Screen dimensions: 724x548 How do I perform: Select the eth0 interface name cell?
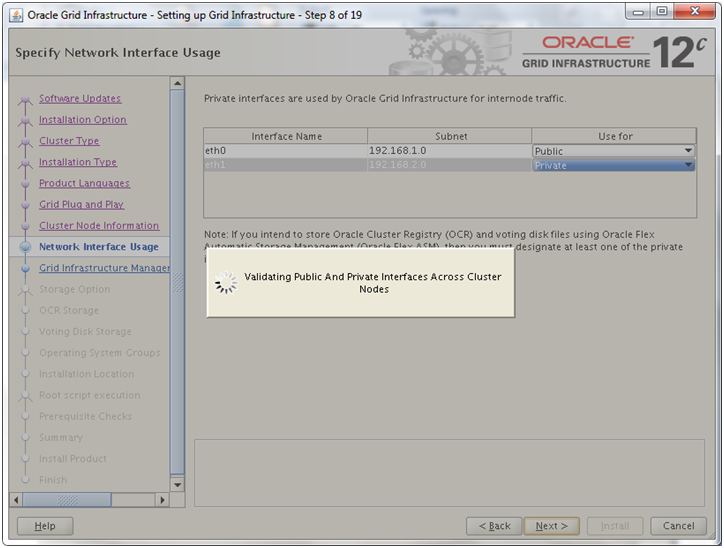(x=286, y=151)
